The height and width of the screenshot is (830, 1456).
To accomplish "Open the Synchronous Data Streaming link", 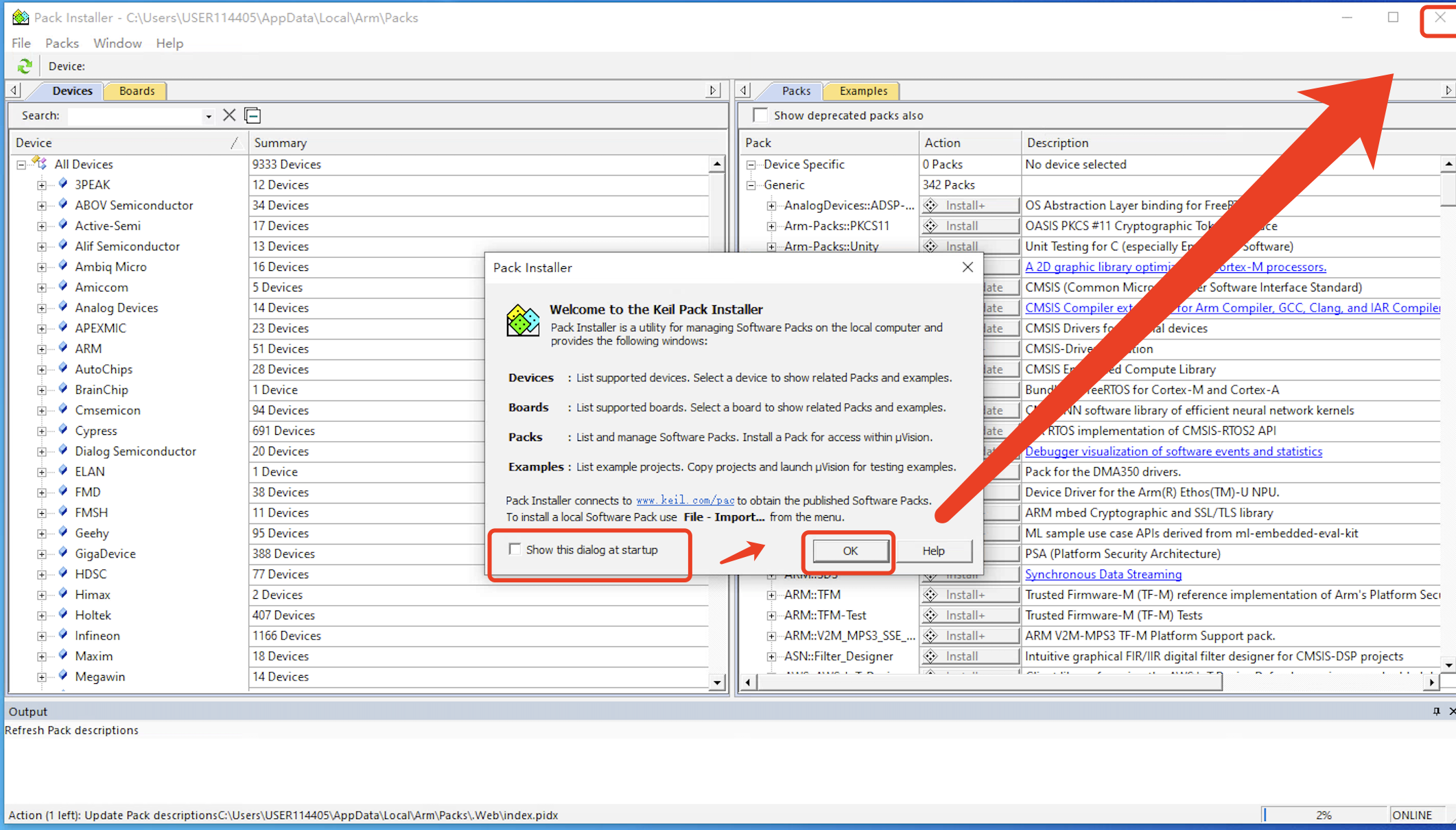I will pos(1103,574).
